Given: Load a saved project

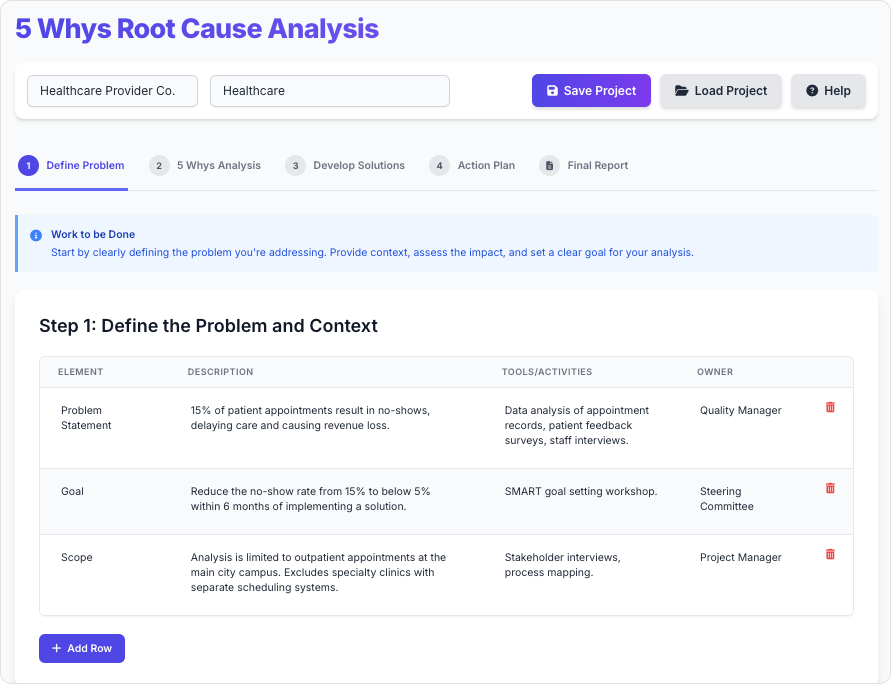Looking at the screenshot, I should (x=721, y=91).
